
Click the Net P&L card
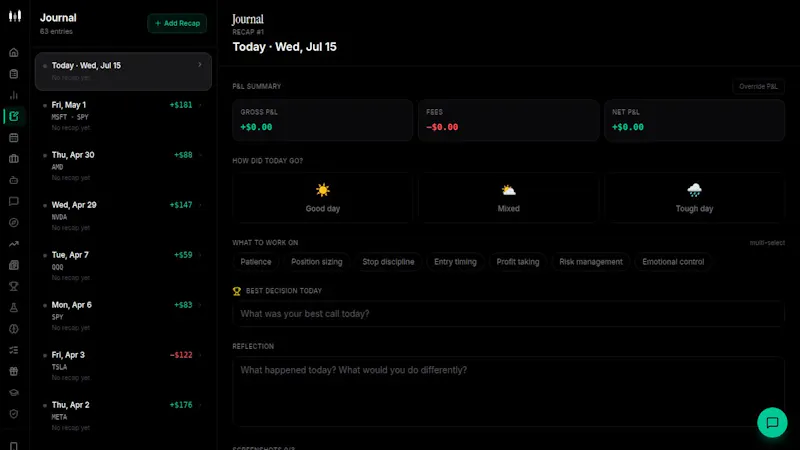pos(694,120)
